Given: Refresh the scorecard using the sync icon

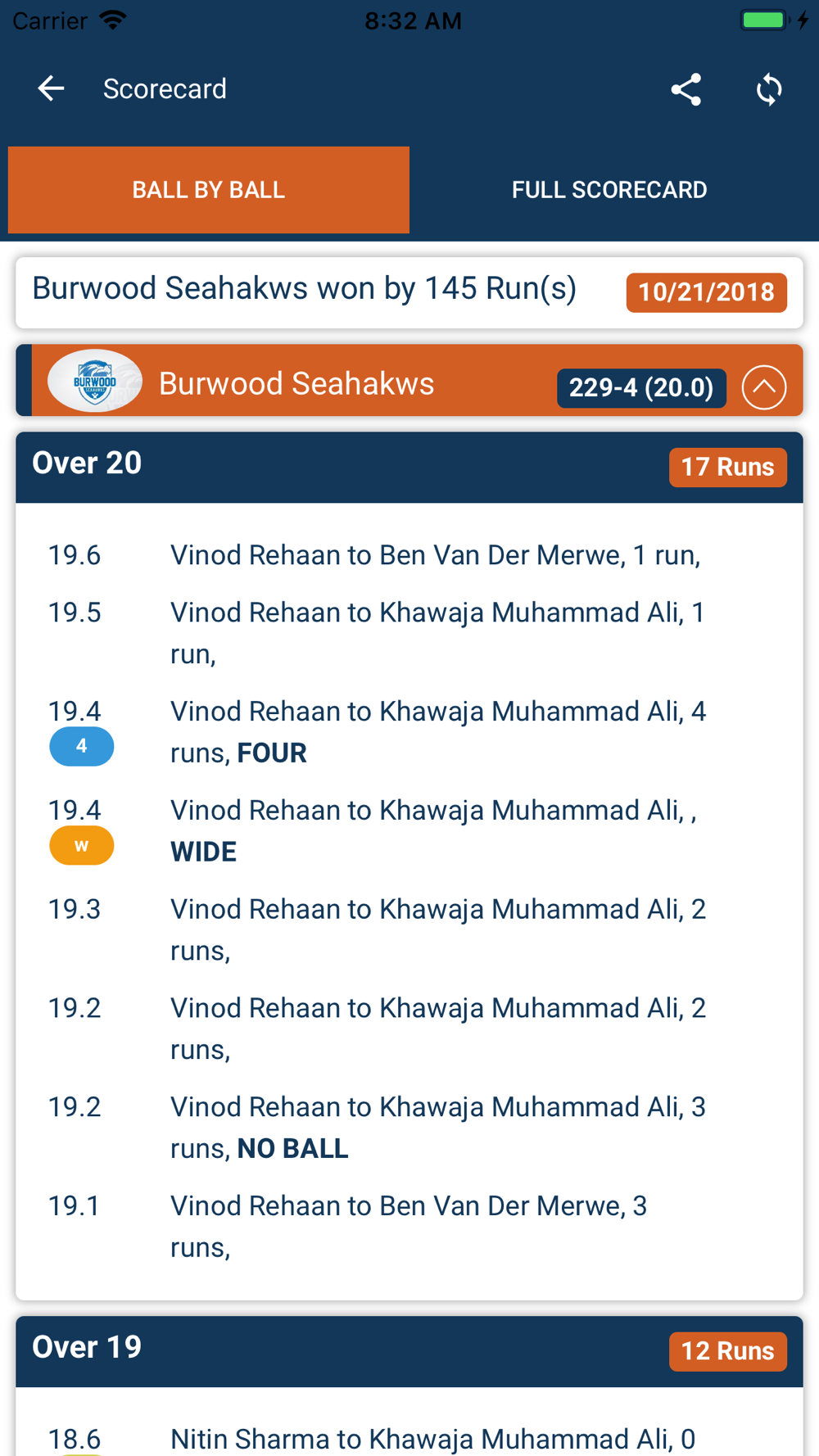Looking at the screenshot, I should coord(769,89).
